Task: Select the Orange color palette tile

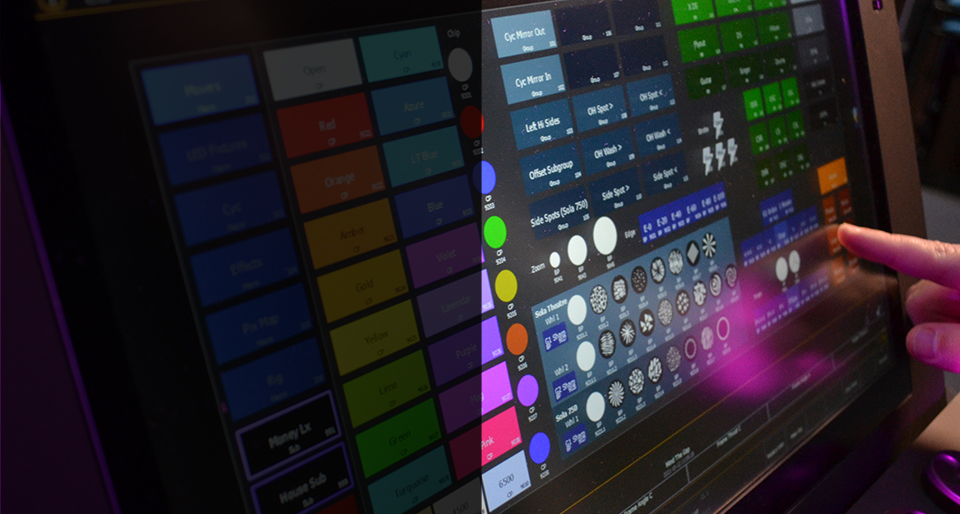Action: (x=338, y=179)
